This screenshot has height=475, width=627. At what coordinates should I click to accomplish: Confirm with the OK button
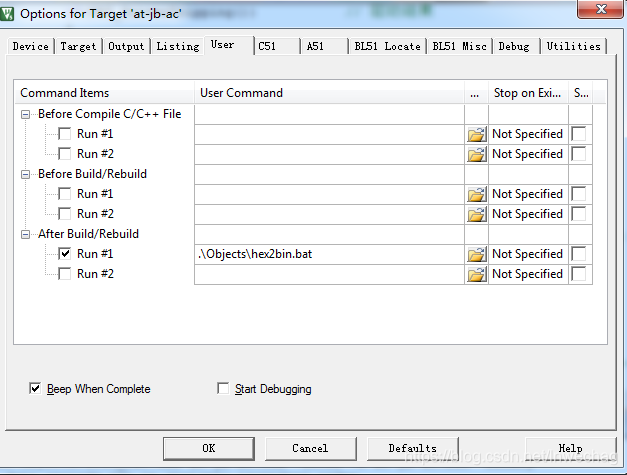coord(209,448)
